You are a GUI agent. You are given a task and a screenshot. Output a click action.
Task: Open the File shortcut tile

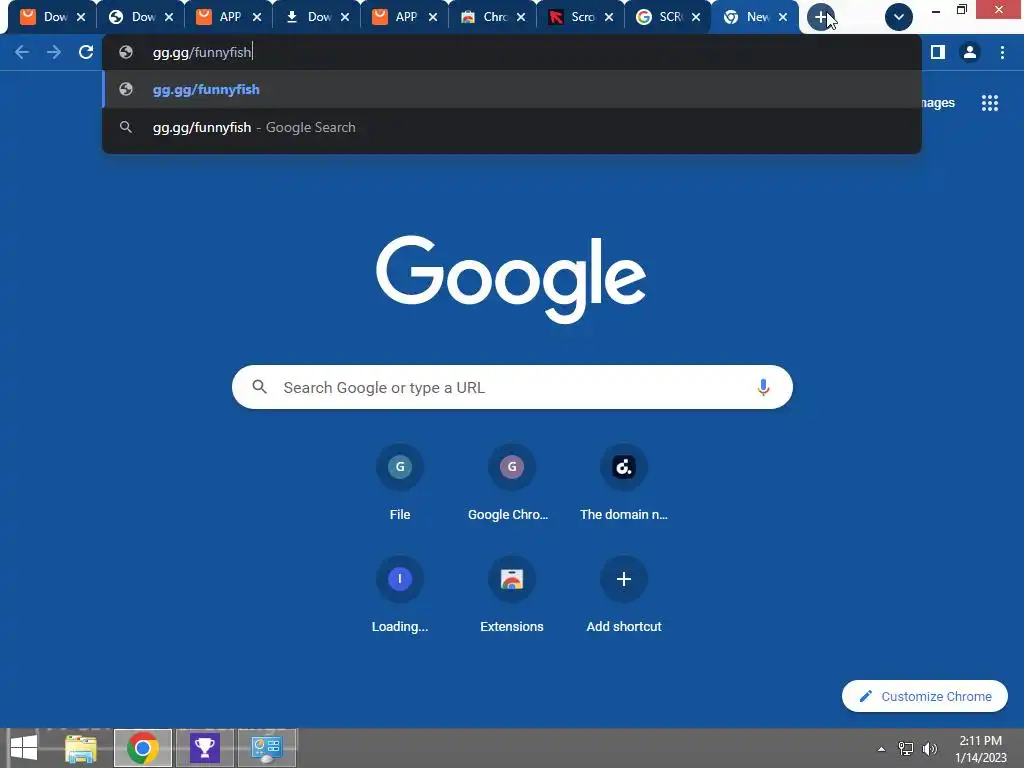coord(400,483)
